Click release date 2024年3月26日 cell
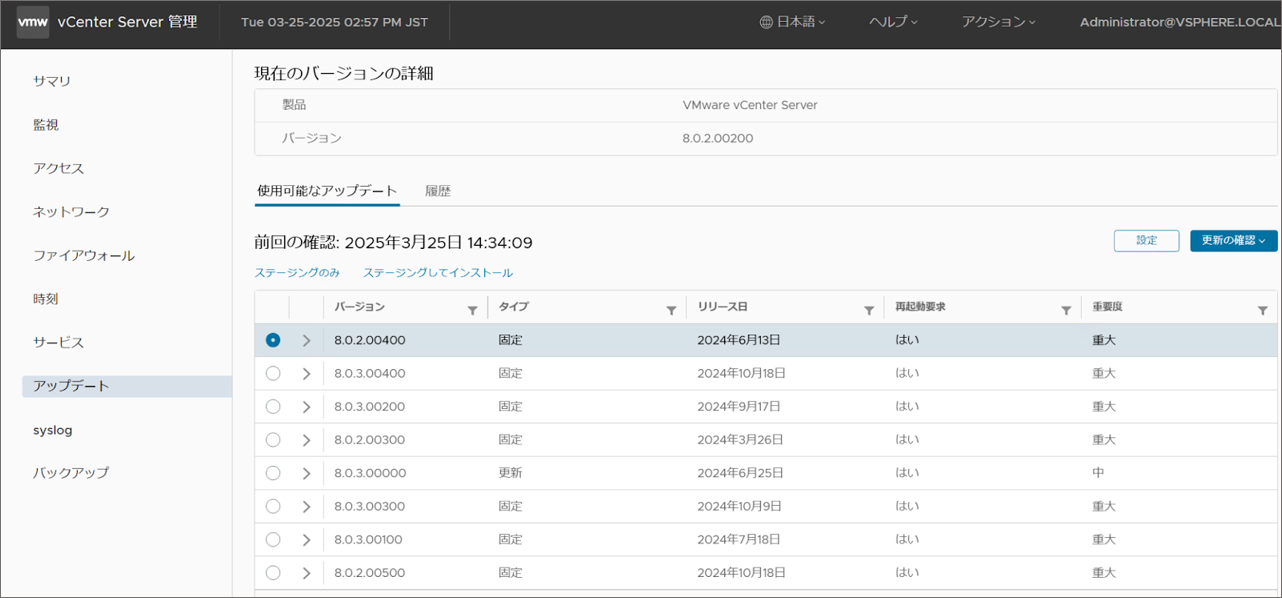 [740, 440]
